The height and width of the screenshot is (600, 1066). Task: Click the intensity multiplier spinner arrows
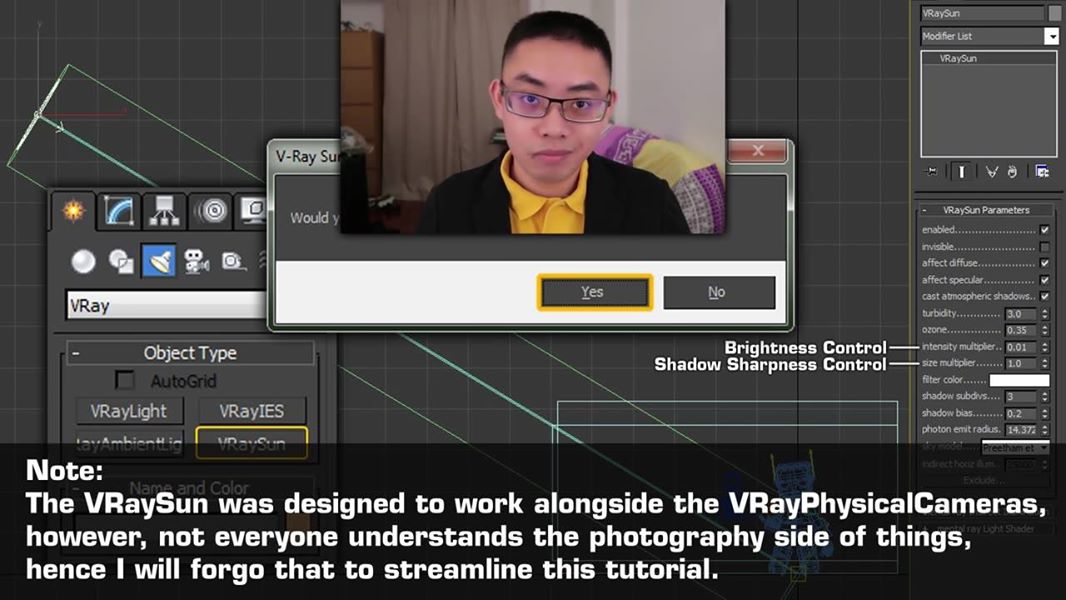pyautogui.click(x=1045, y=347)
